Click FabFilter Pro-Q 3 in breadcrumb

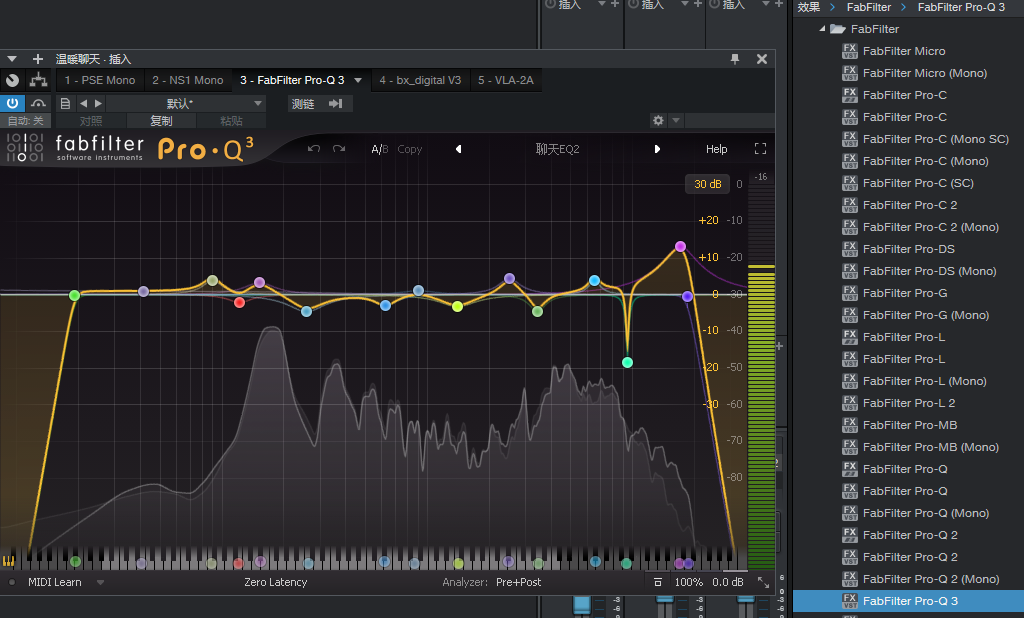click(961, 7)
